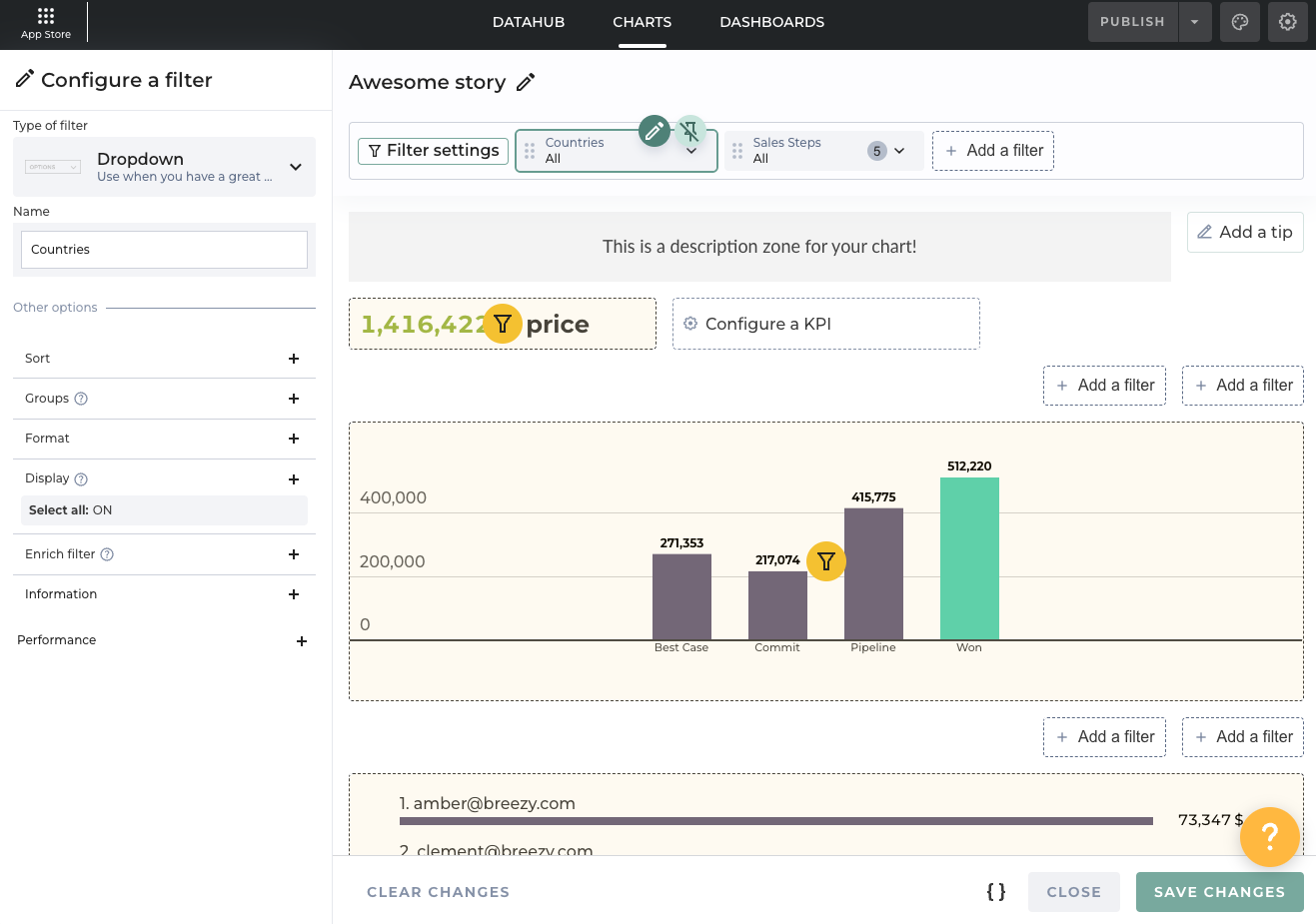Open the code editor braces icon
The image size is (1316, 924).
point(995,892)
